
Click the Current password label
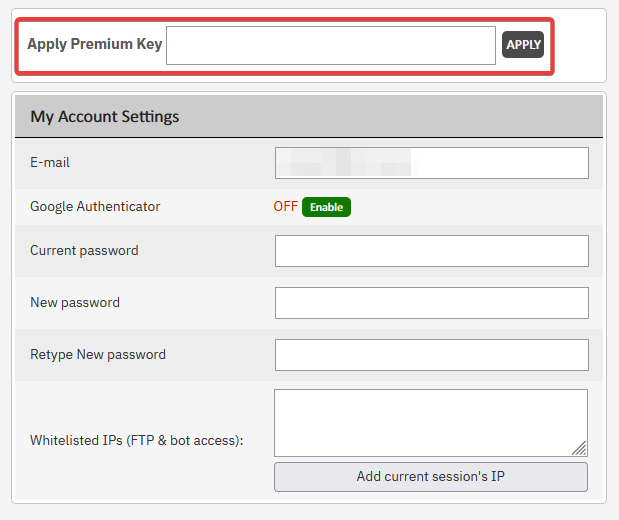[x=84, y=250]
